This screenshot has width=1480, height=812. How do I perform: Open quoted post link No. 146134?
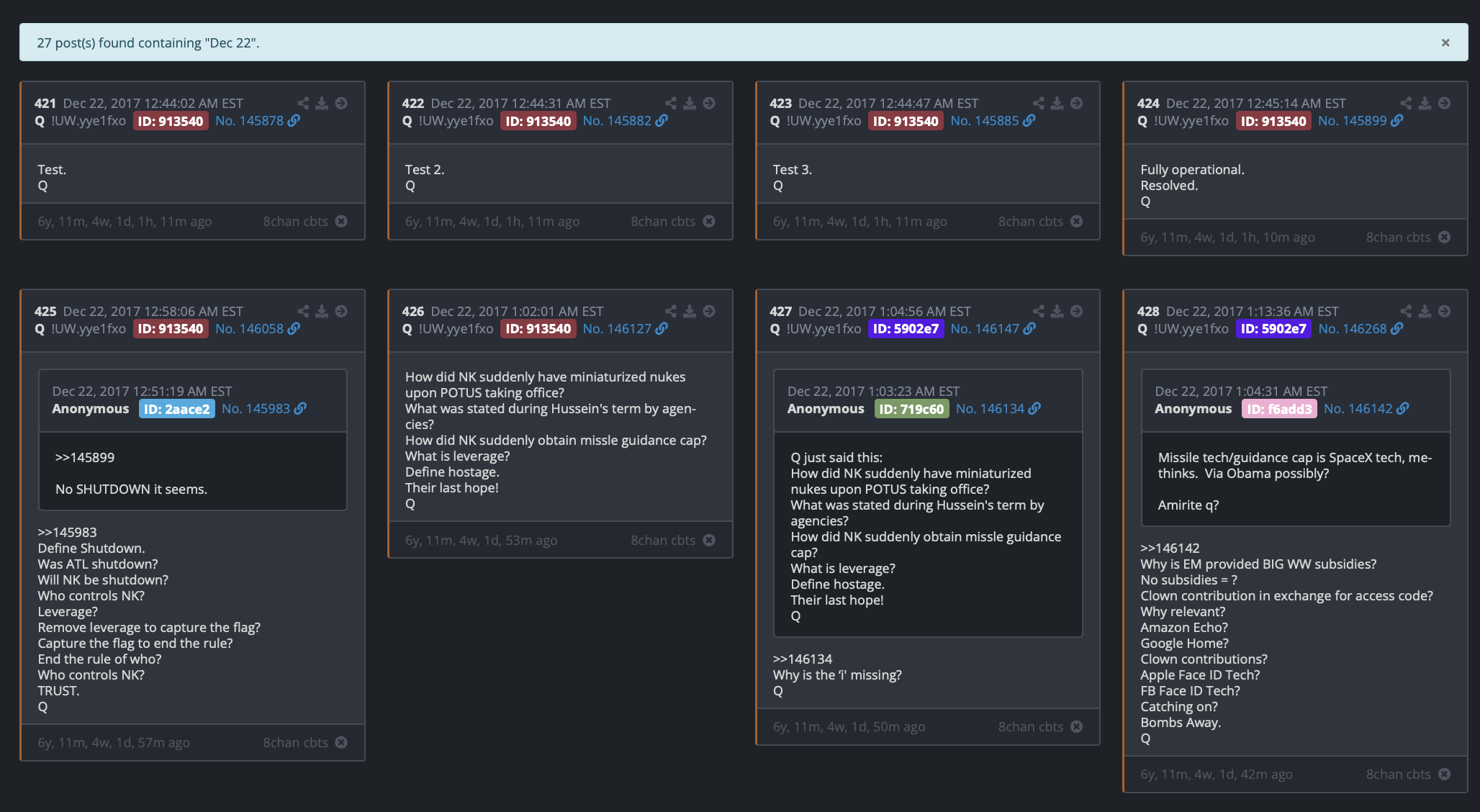[998, 409]
